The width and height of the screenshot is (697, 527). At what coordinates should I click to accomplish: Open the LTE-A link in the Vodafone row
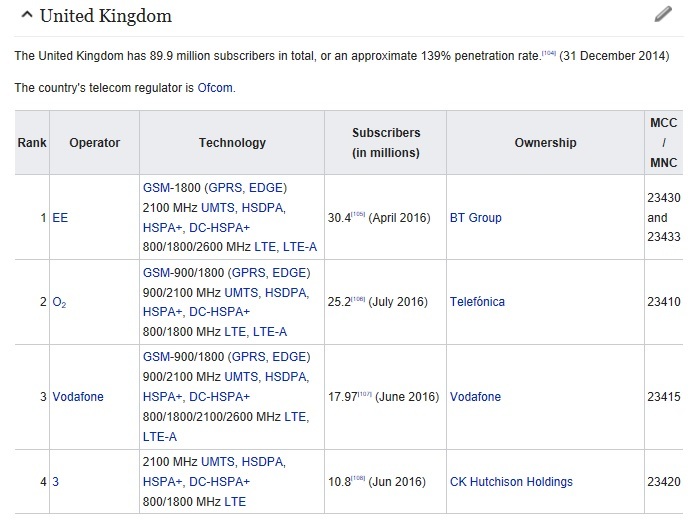click(x=162, y=436)
